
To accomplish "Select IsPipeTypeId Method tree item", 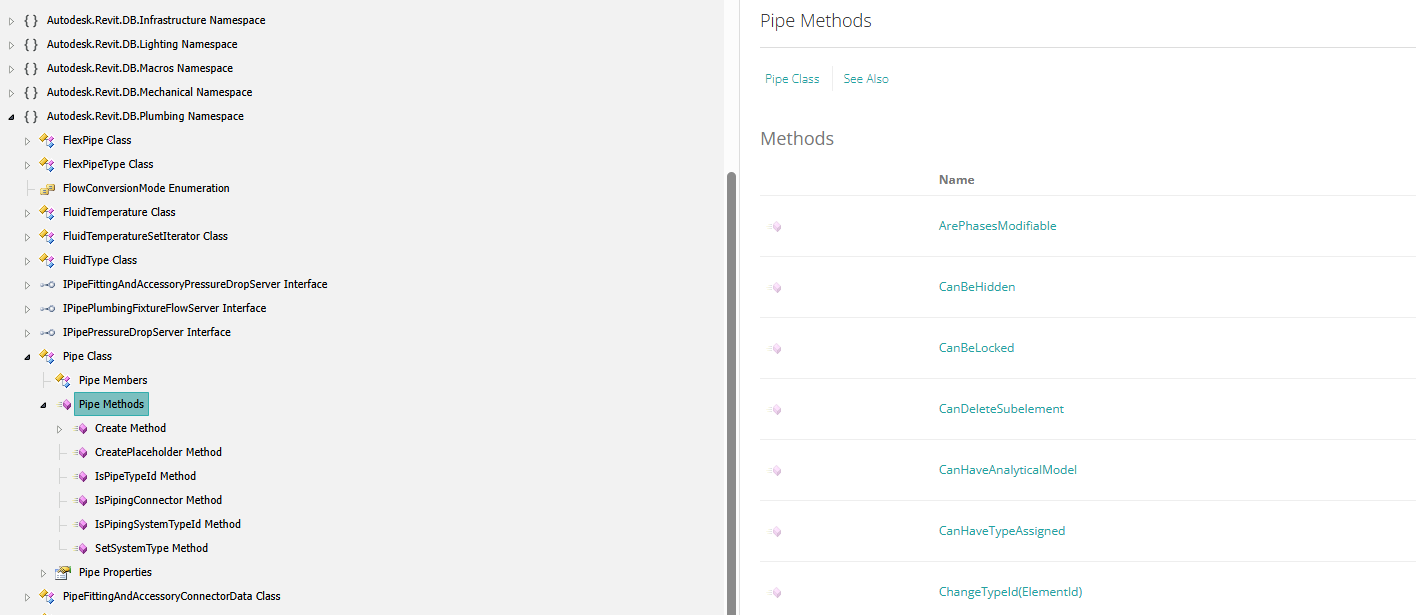I will tap(145, 476).
